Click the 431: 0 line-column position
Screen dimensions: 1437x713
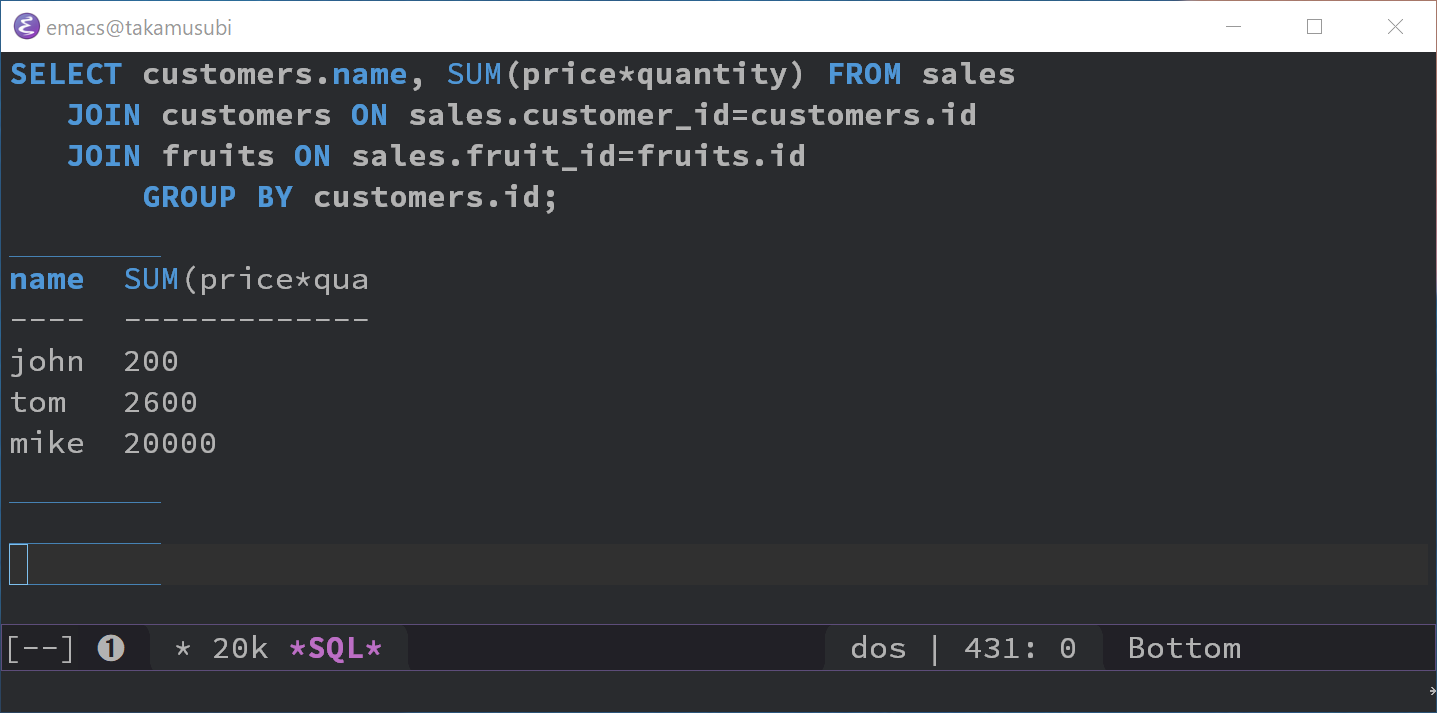click(x=1020, y=649)
